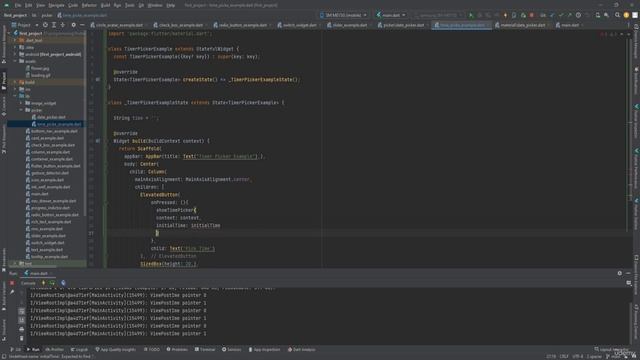Collapse the lib folder
This screenshot has width=640, height=360.
16,96
